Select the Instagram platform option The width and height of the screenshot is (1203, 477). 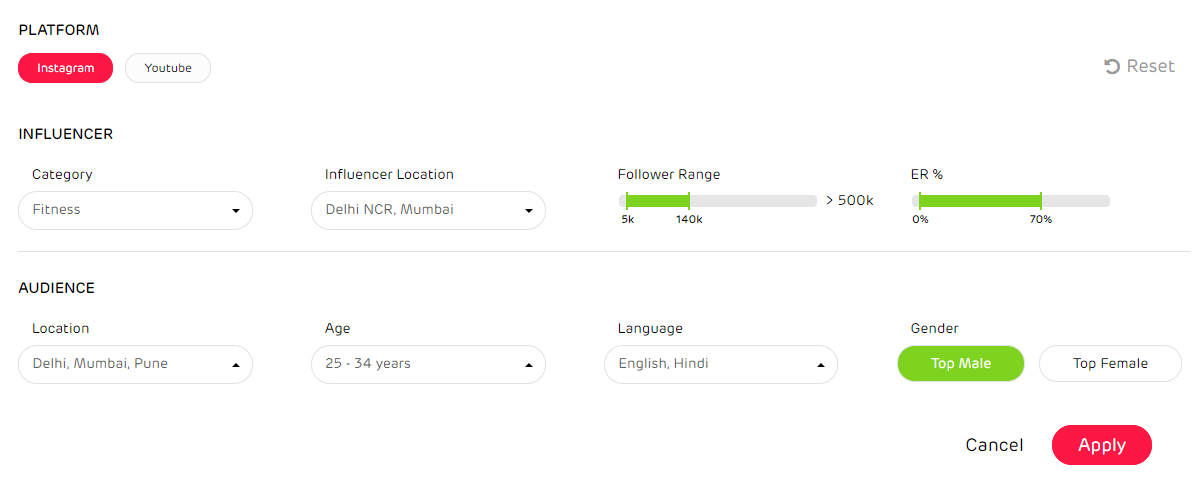[65, 68]
